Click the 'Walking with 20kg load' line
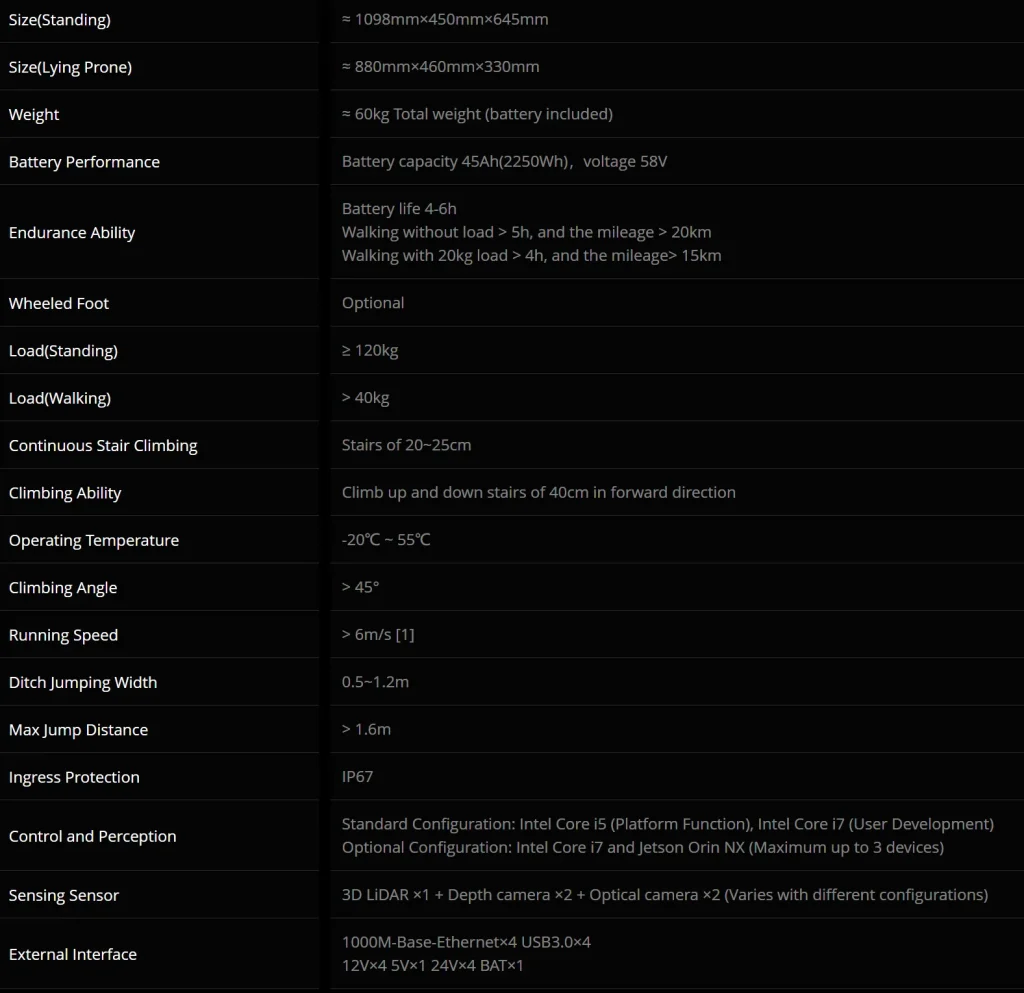 tap(531, 256)
